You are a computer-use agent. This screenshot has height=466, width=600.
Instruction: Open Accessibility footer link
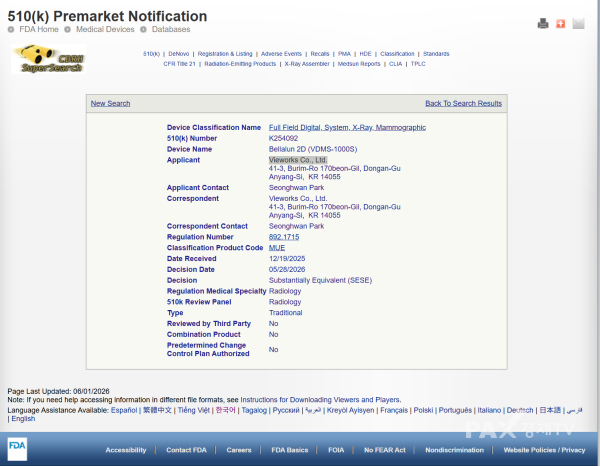tap(126, 450)
